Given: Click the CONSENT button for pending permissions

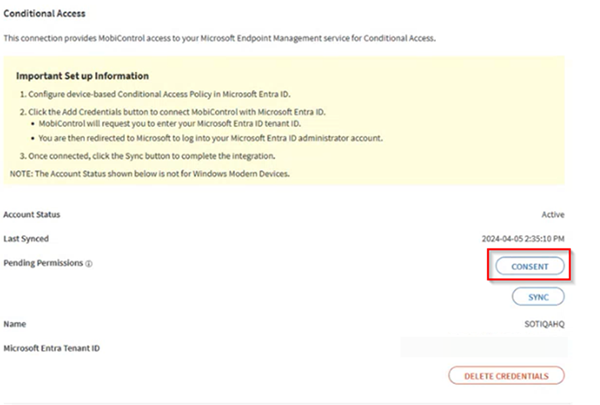Looking at the screenshot, I should tap(530, 266).
